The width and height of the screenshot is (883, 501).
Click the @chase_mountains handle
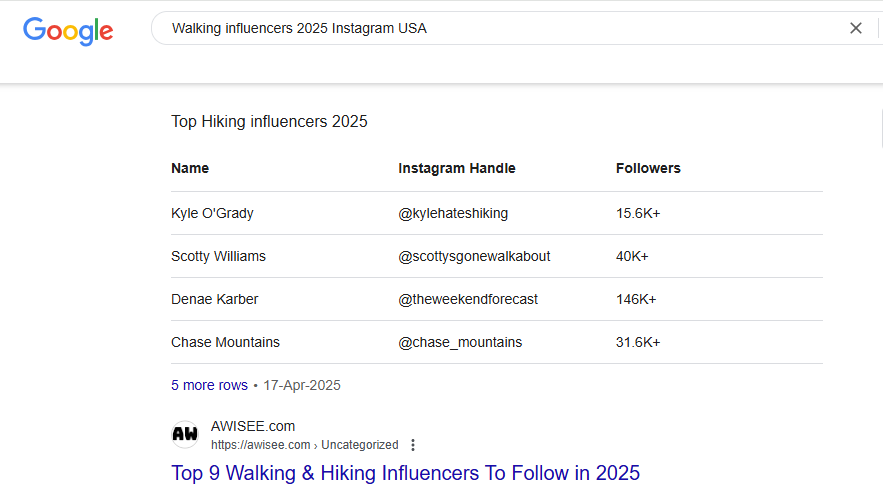pyautogui.click(x=460, y=342)
